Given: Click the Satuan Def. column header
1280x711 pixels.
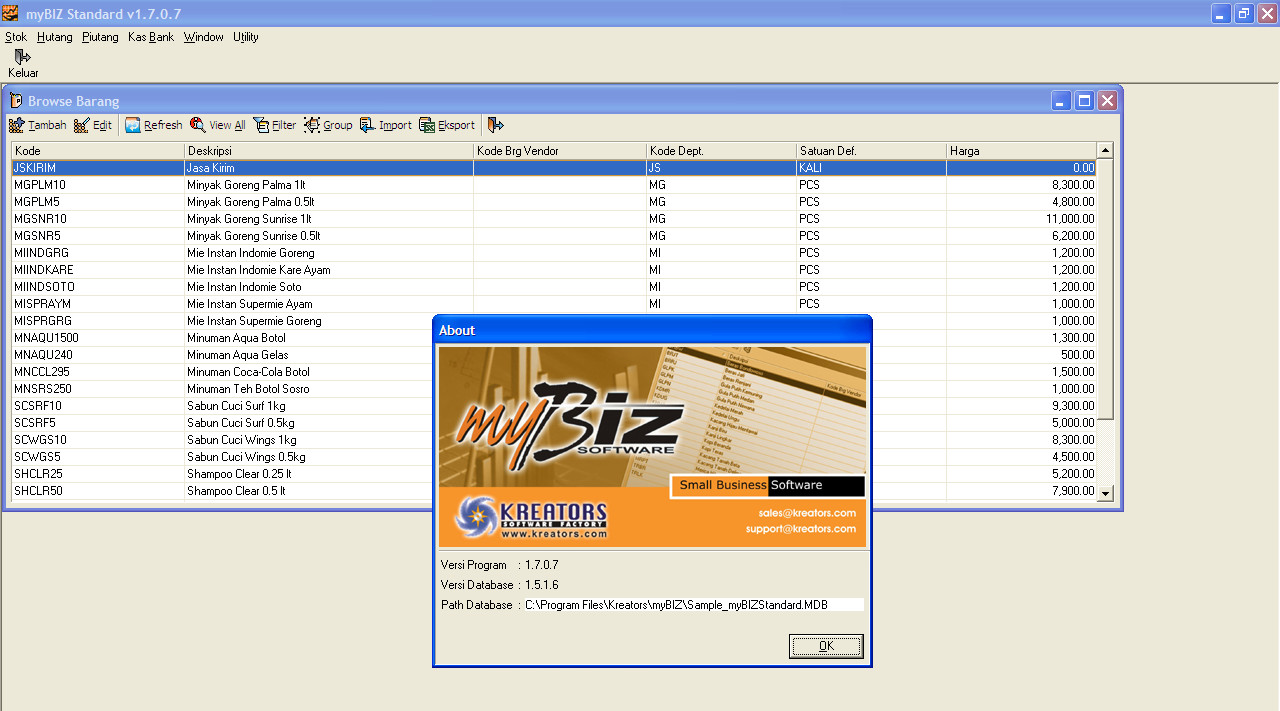Looking at the screenshot, I should point(871,151).
